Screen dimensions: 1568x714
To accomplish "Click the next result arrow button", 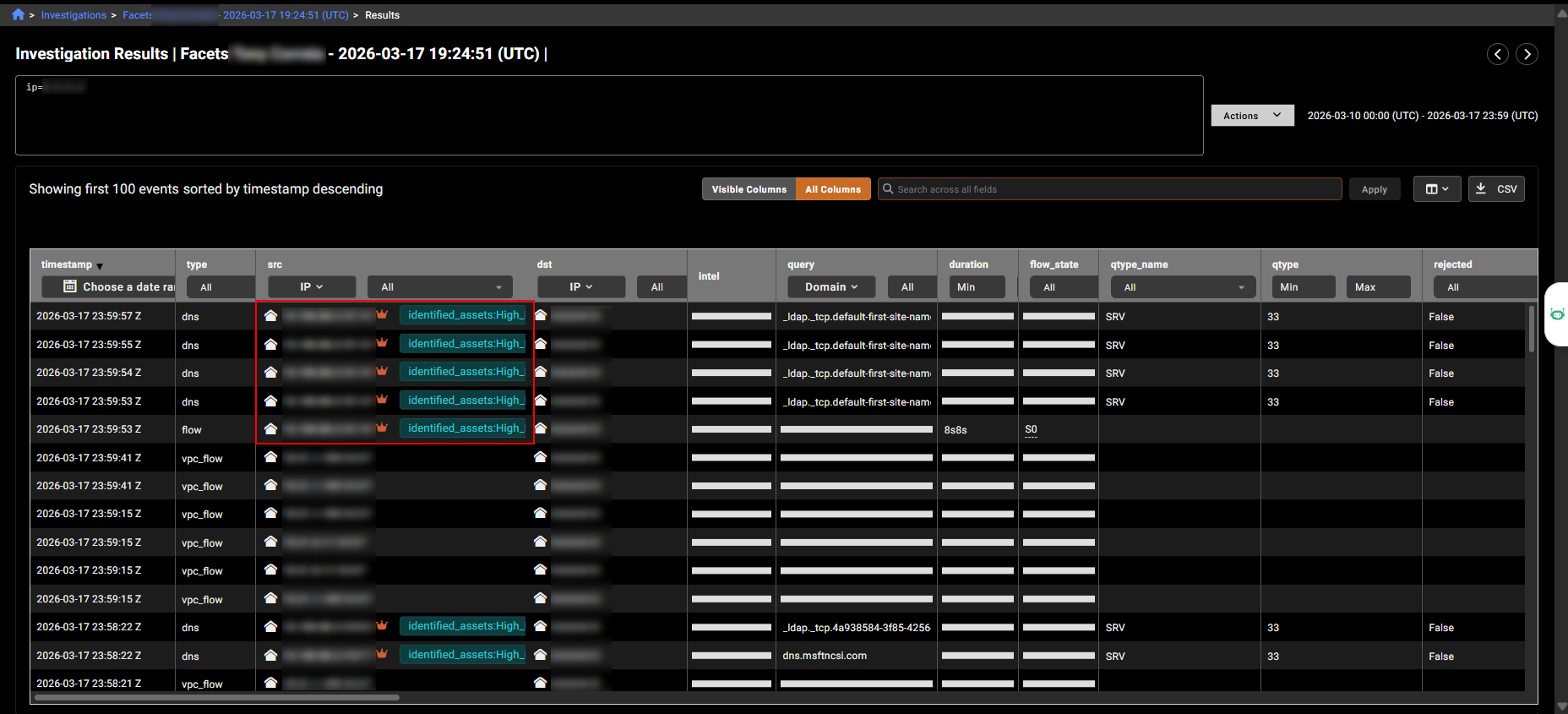I will tap(1527, 54).
